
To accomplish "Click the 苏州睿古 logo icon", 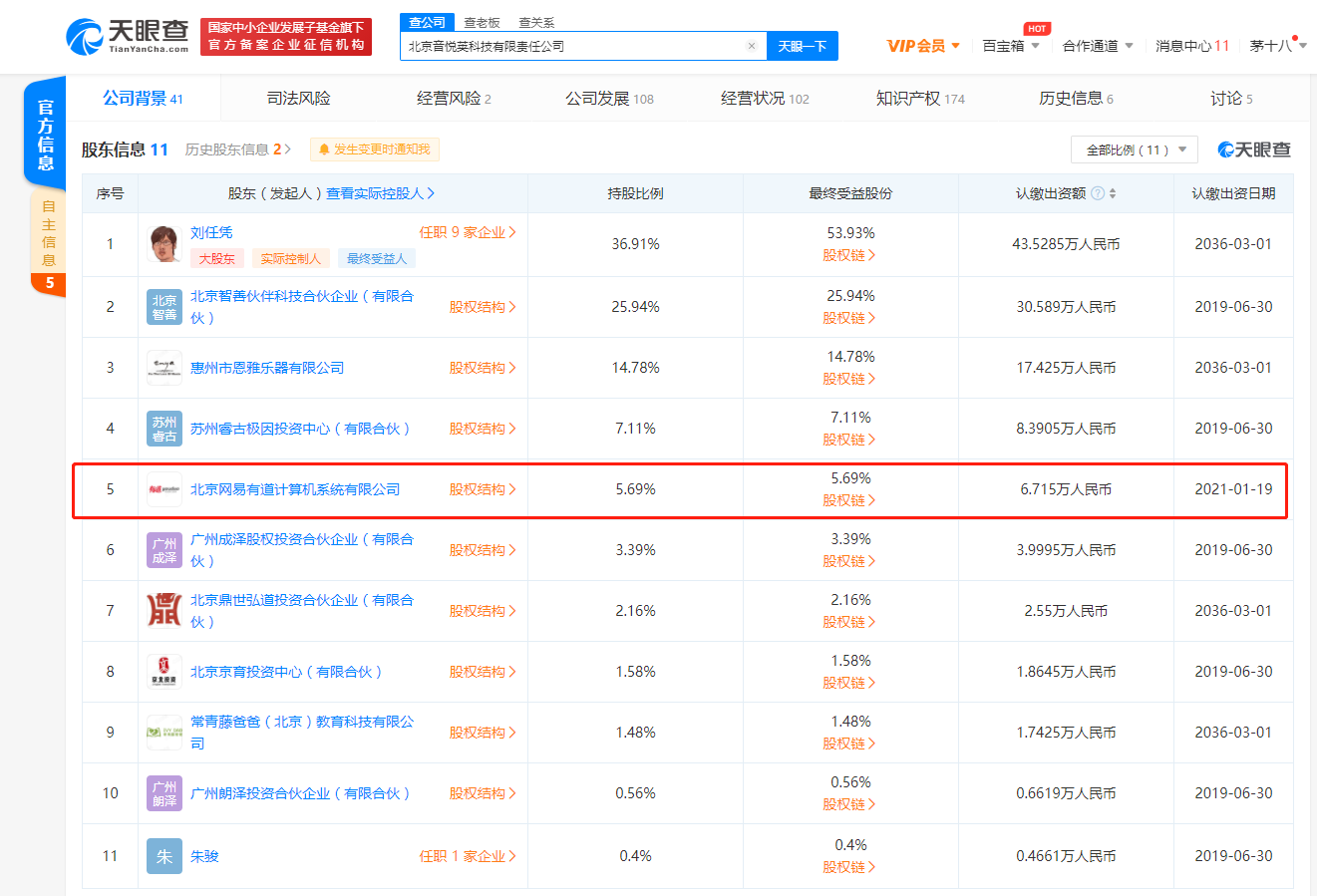I will [x=165, y=429].
